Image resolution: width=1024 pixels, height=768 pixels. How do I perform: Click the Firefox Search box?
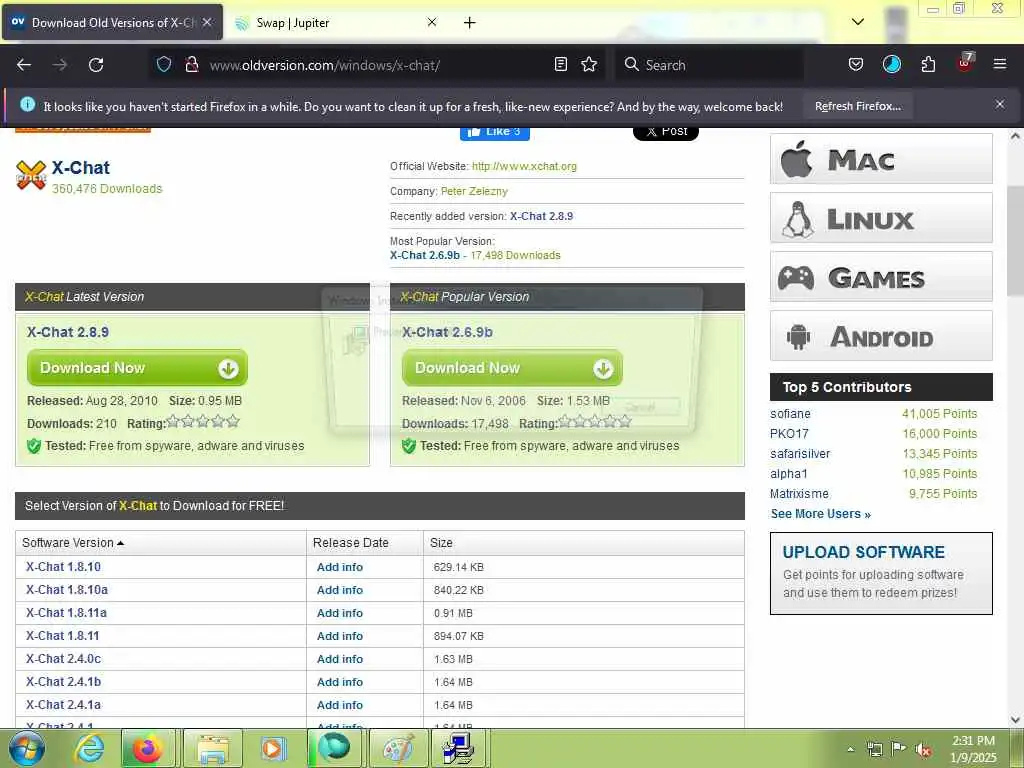coord(709,65)
